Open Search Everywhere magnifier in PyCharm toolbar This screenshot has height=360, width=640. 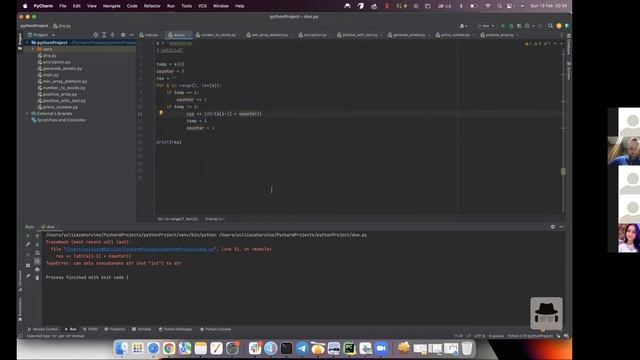550,26
